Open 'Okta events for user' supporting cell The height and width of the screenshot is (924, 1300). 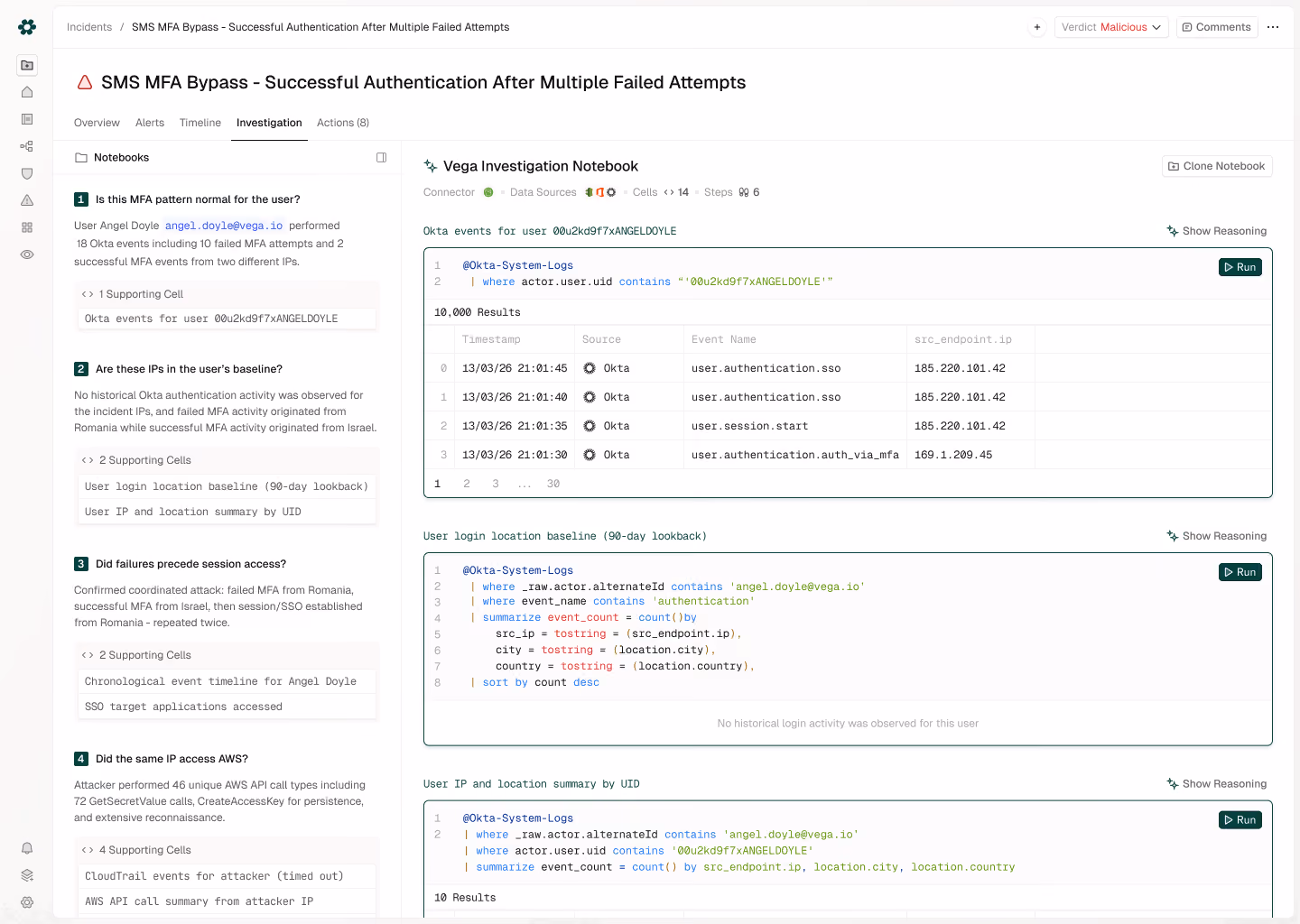click(x=227, y=319)
